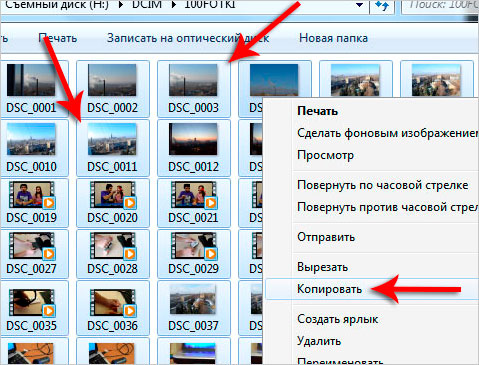Expand the arrow after DCIM in path
479x365 pixels.
[173, 5]
